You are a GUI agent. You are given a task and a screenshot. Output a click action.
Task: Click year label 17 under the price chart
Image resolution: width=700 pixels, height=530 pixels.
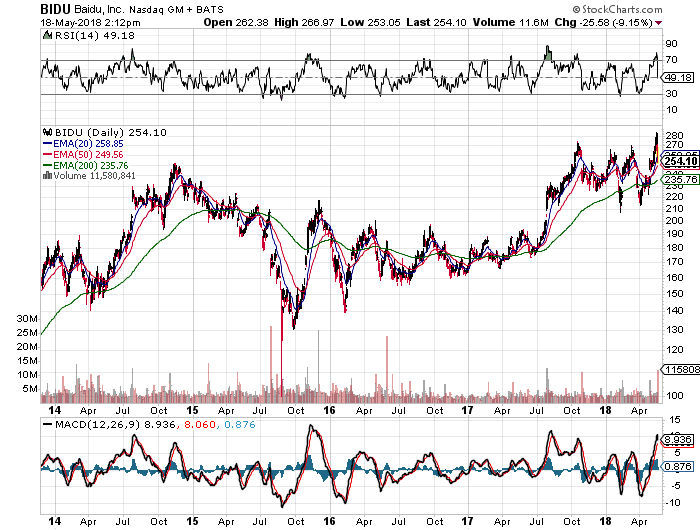pyautogui.click(x=467, y=410)
